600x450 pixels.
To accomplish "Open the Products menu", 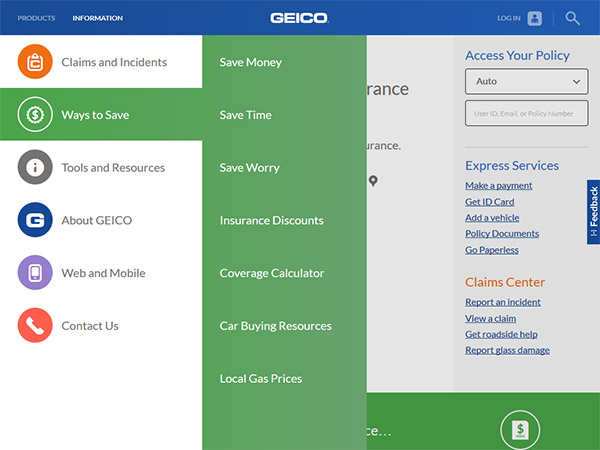I will [36, 18].
